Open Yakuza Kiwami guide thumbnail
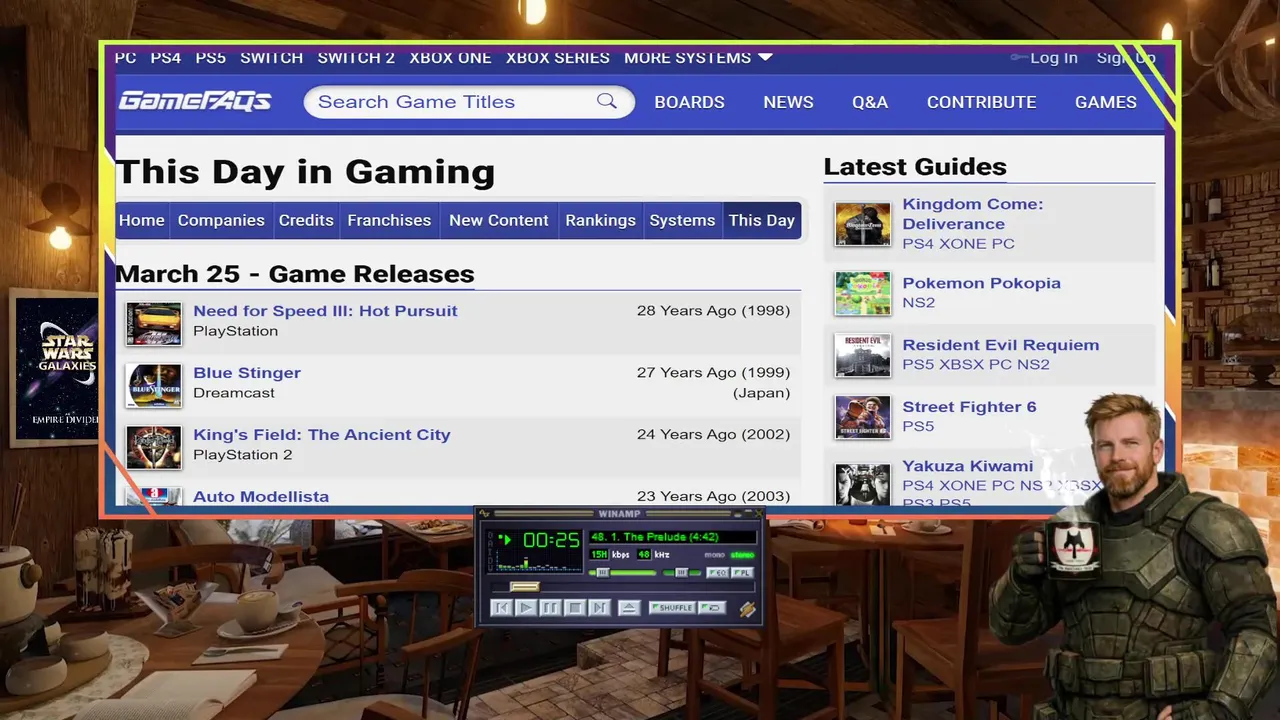Screen dimensions: 1280x720 point(863,482)
